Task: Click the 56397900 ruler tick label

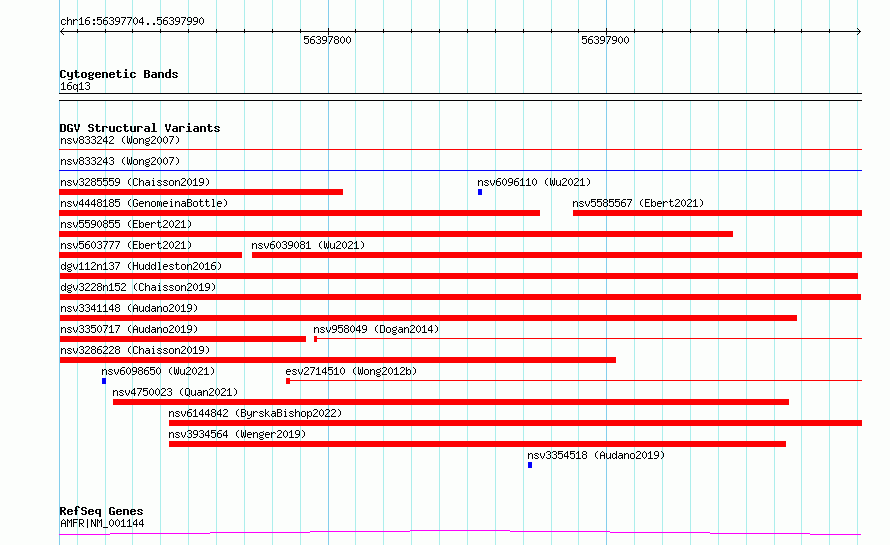Action: (605, 40)
